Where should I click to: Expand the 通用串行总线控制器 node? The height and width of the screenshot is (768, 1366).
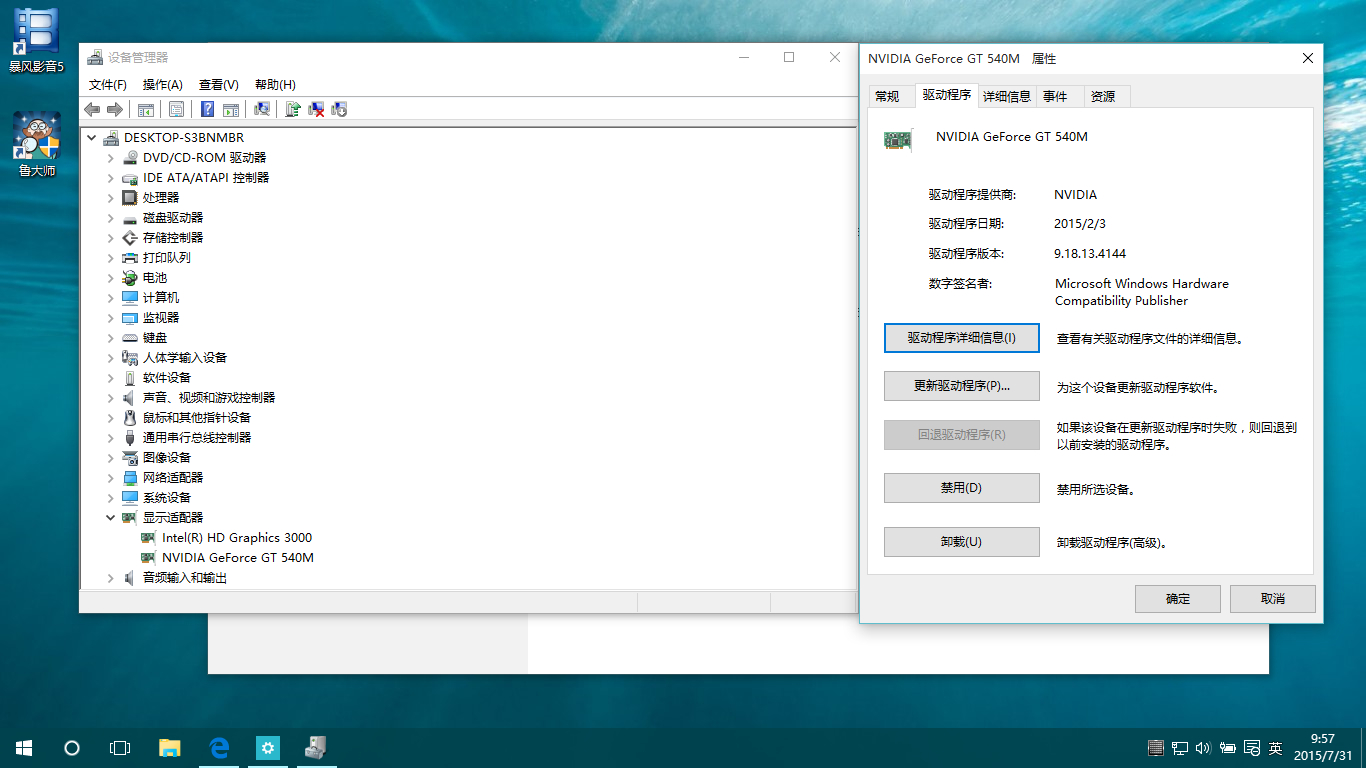[111, 437]
